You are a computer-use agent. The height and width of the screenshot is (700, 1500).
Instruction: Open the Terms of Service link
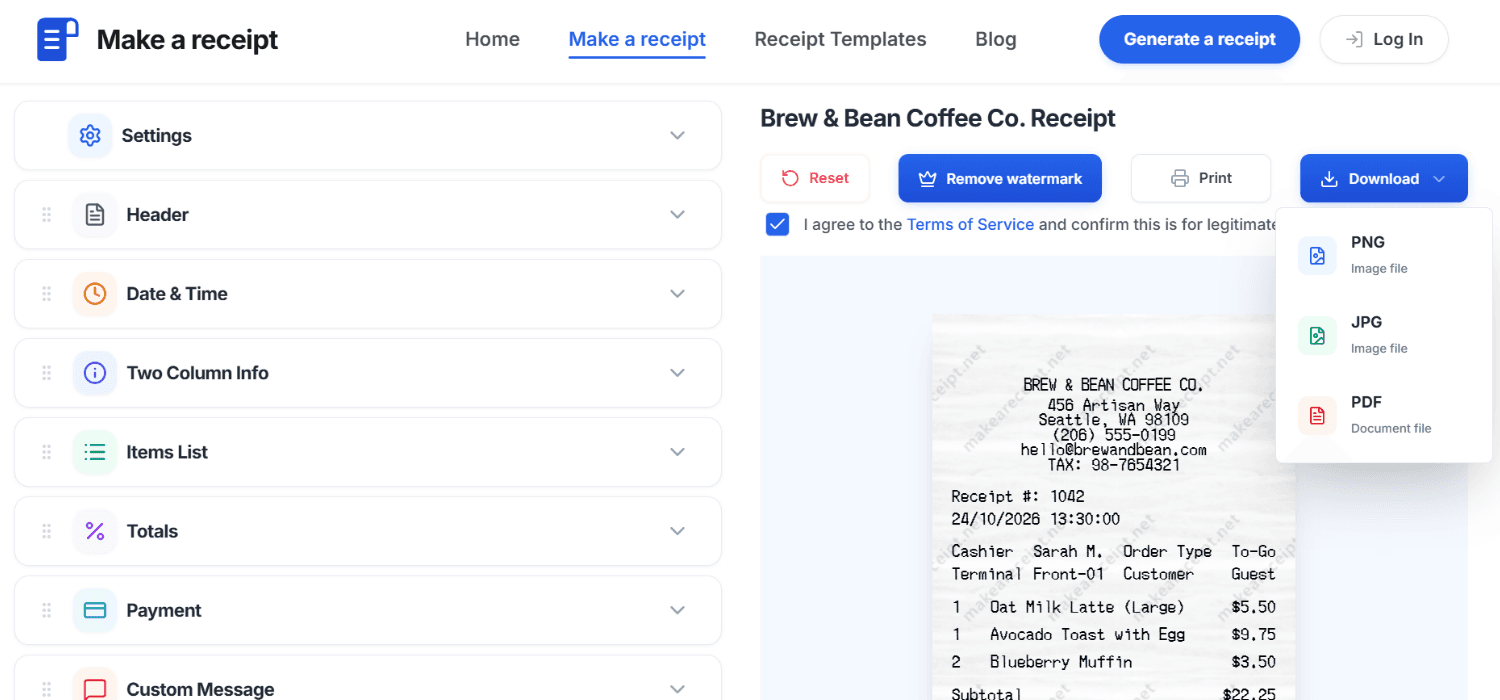tap(970, 224)
